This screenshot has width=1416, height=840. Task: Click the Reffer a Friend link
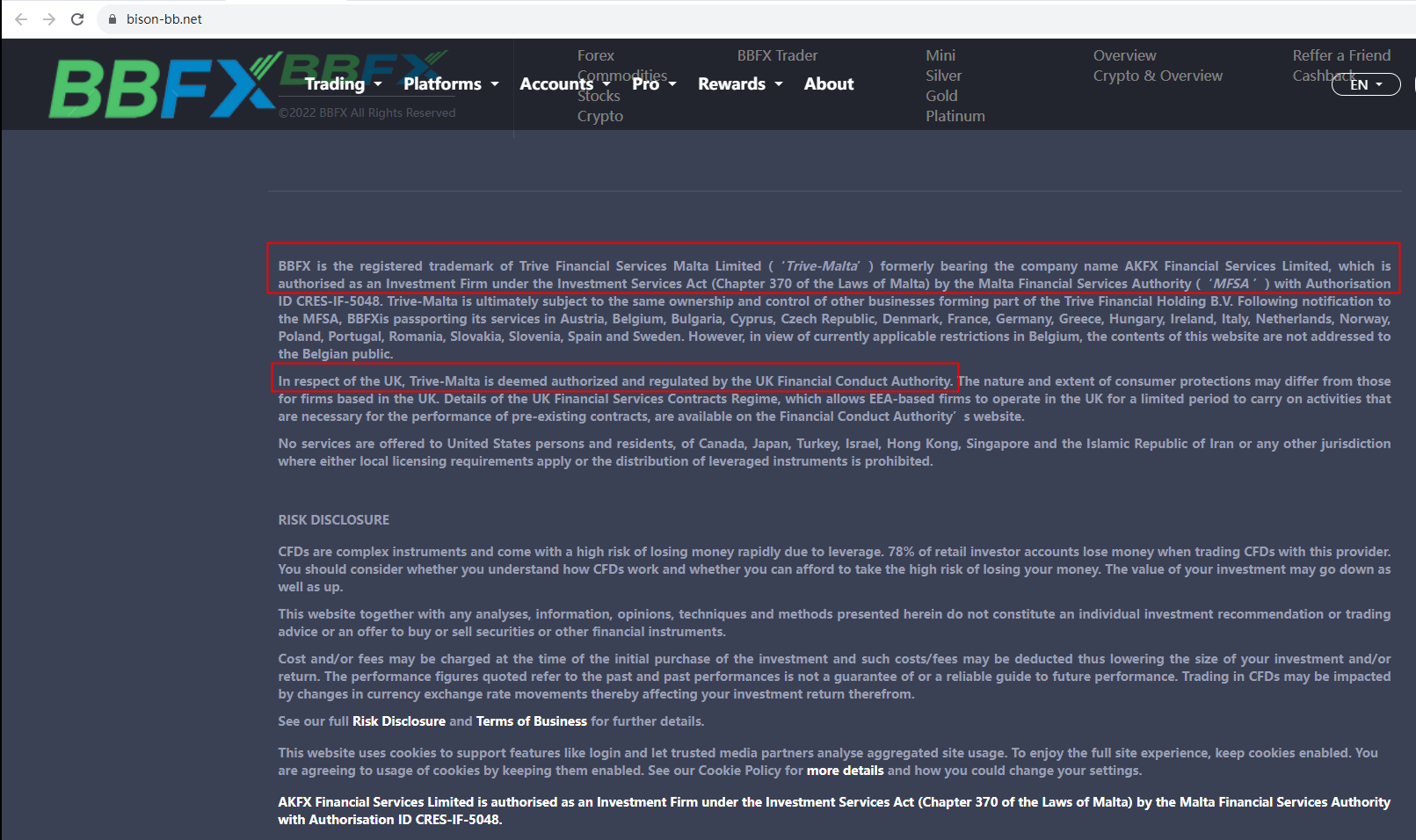(x=1341, y=55)
